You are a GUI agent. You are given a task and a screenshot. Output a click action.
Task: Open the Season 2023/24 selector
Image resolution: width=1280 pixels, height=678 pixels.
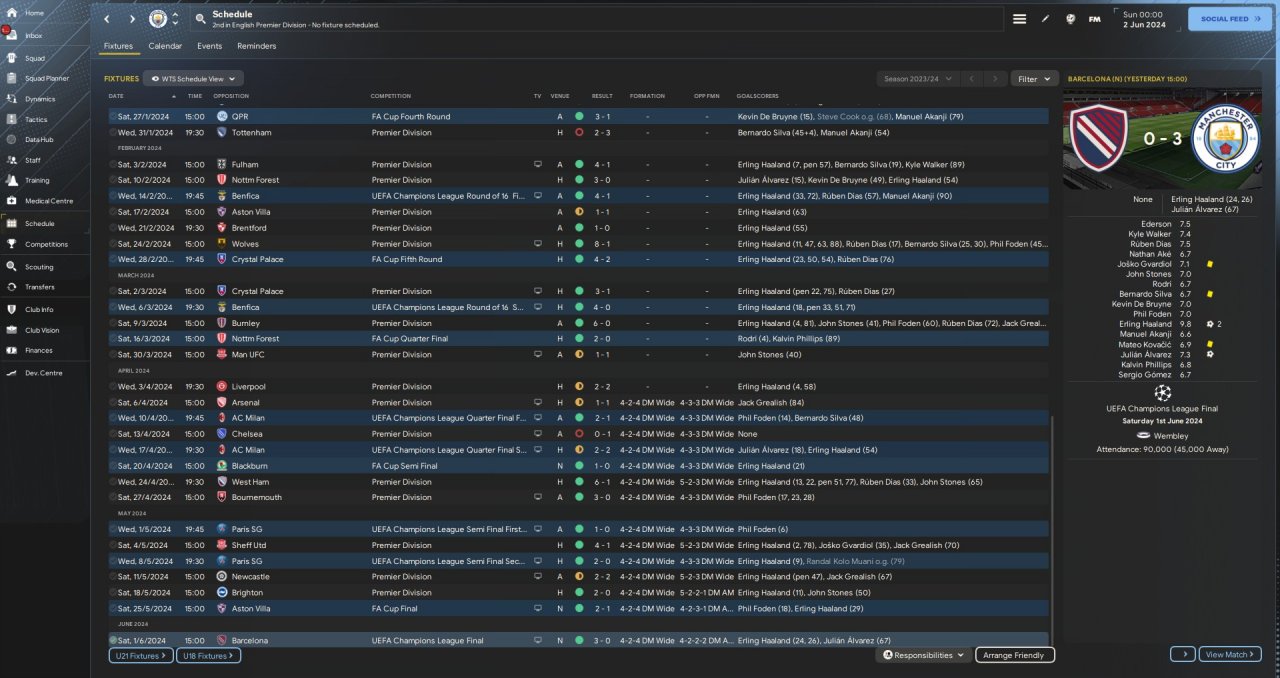(x=918, y=78)
